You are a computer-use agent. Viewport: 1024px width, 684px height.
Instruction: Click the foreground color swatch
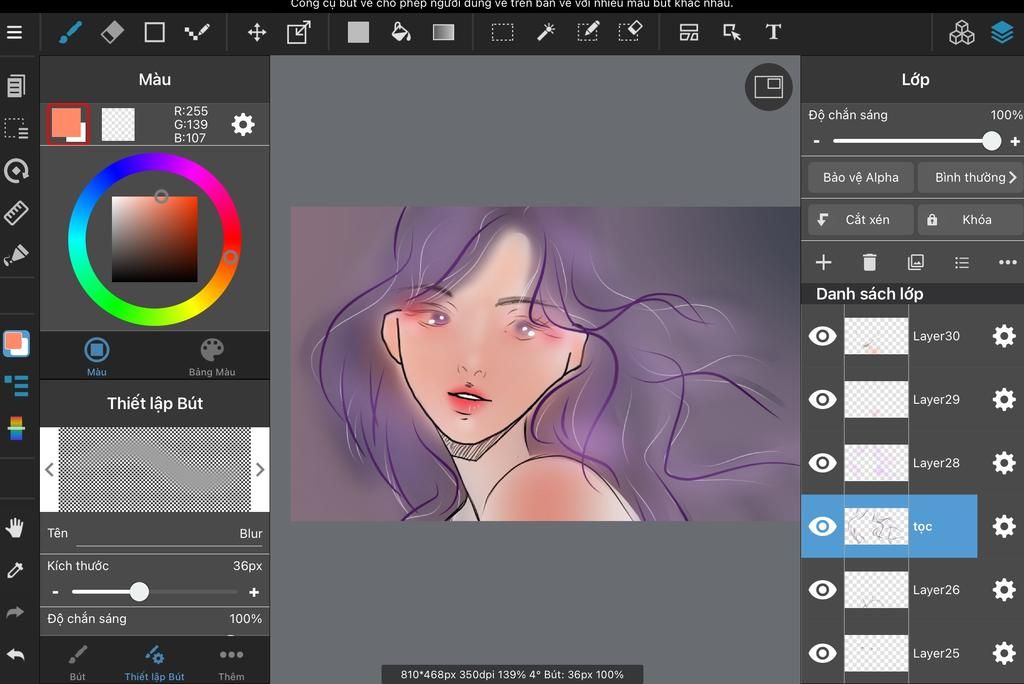pyautogui.click(x=67, y=123)
